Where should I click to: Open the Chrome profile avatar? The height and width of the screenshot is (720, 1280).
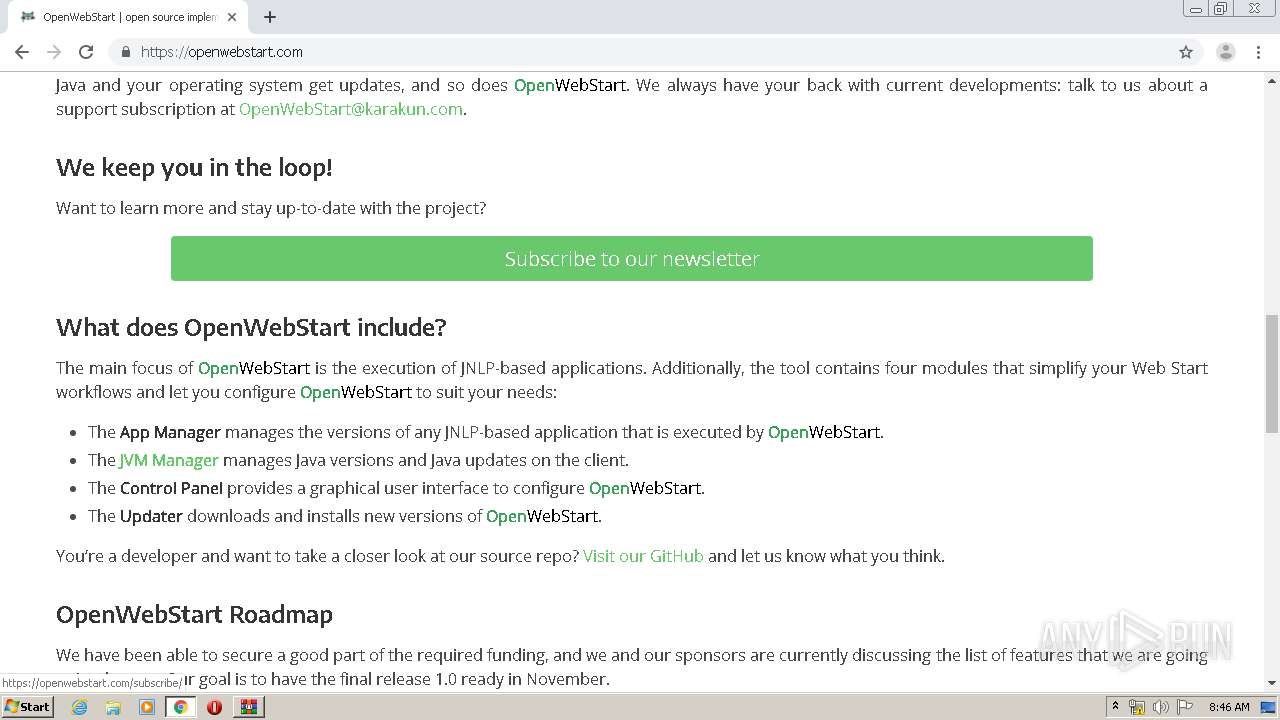(1225, 52)
